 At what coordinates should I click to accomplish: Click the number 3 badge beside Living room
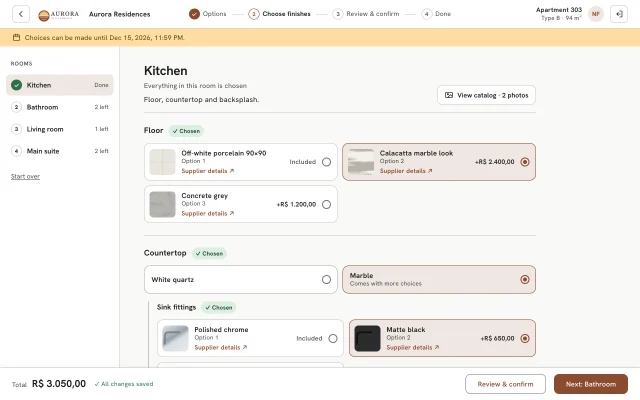(x=16, y=129)
